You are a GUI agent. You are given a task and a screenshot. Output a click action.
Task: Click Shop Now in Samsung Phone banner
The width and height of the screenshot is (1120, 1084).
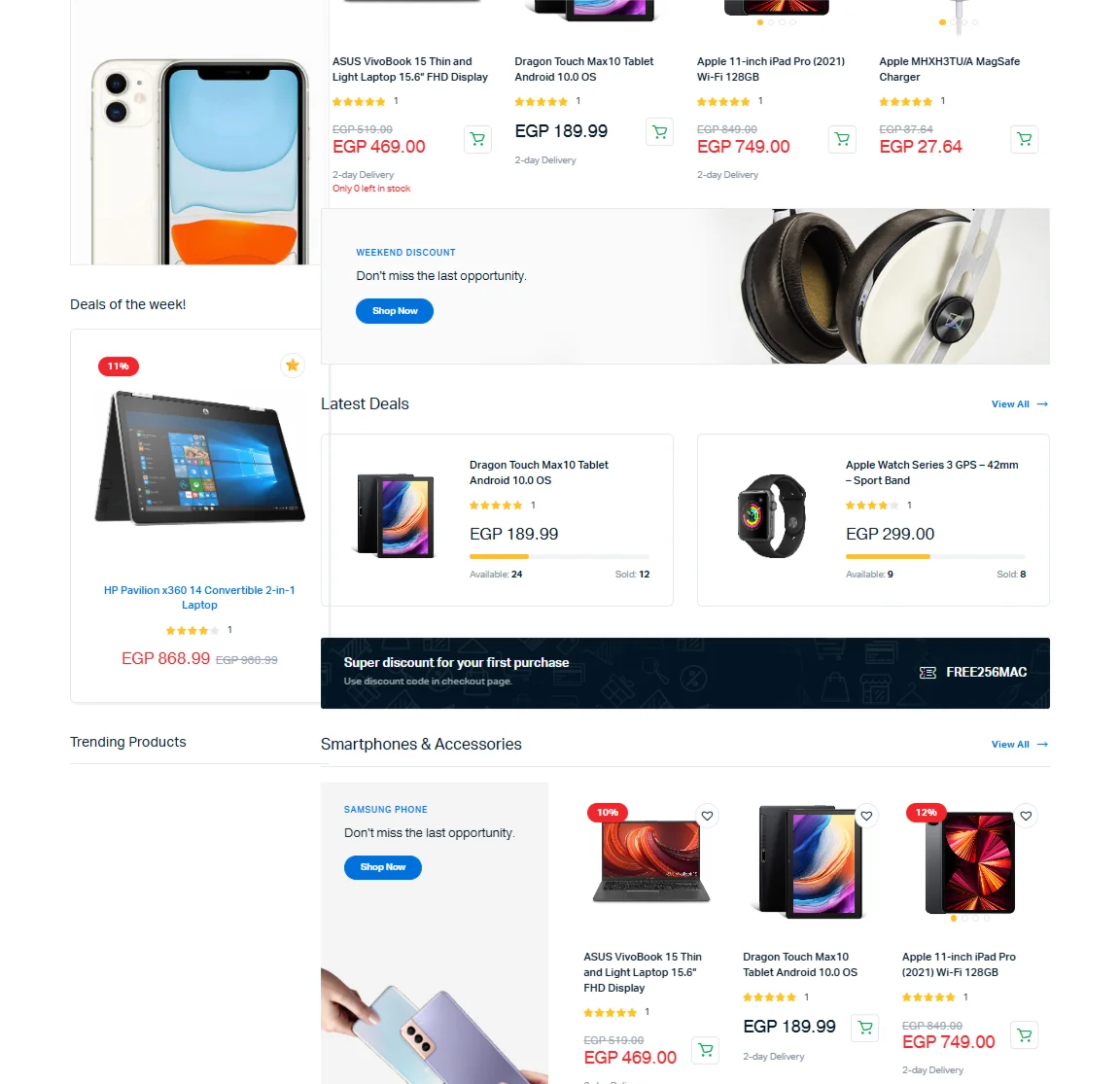pyautogui.click(x=383, y=867)
